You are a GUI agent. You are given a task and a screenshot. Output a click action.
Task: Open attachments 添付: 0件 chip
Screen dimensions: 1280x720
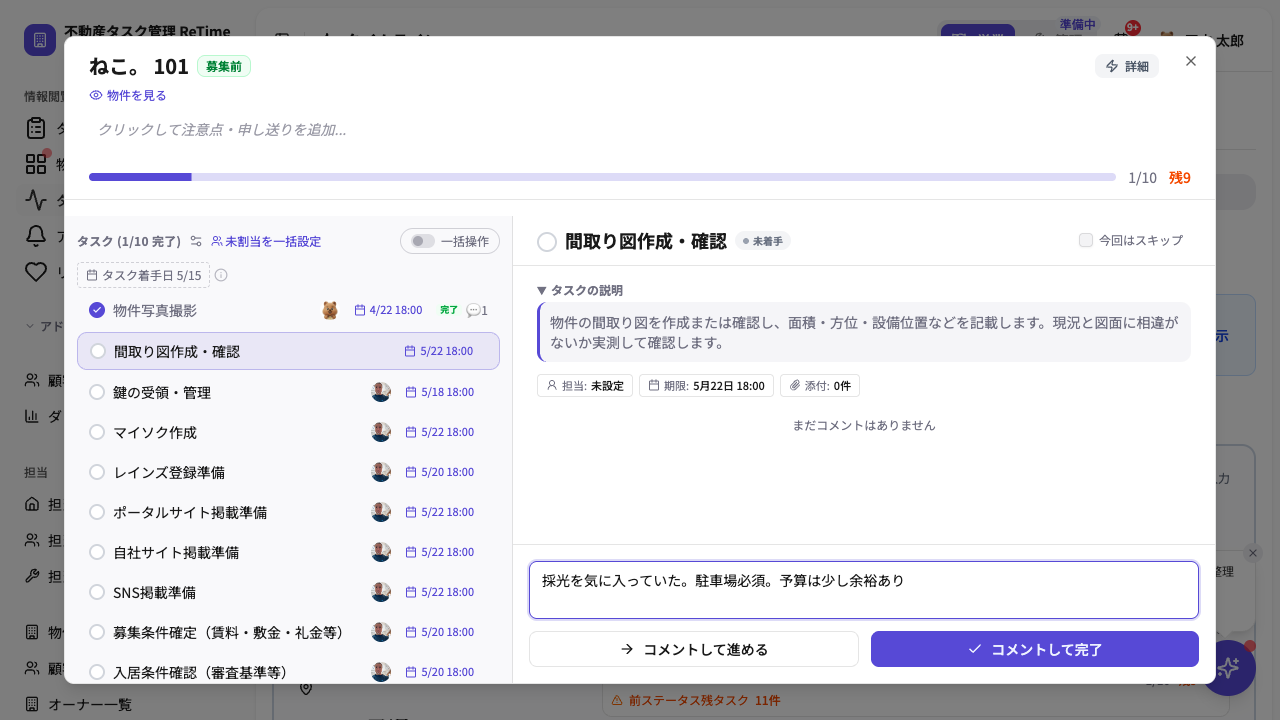tap(820, 385)
